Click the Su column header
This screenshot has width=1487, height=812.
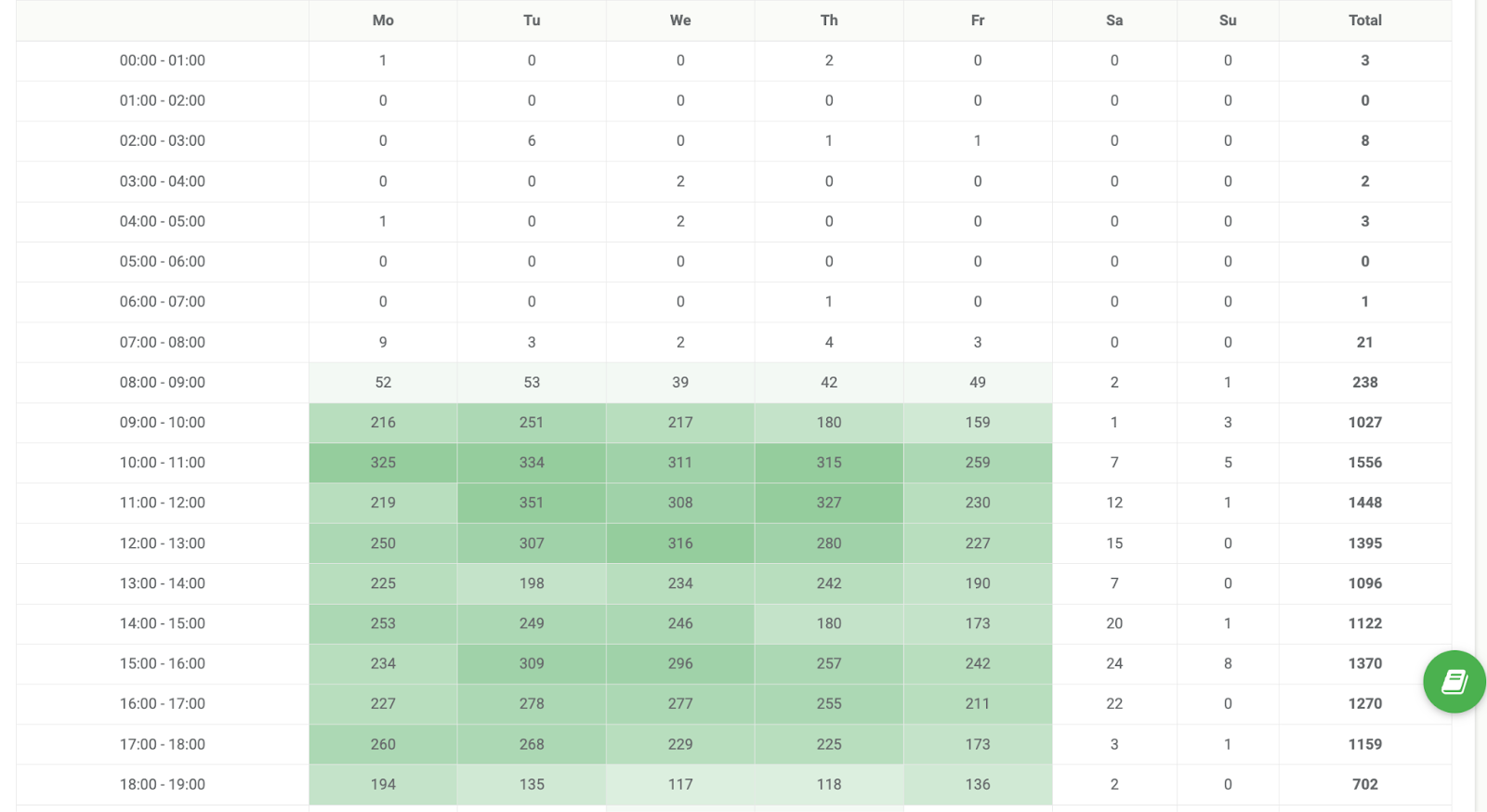tap(1228, 20)
